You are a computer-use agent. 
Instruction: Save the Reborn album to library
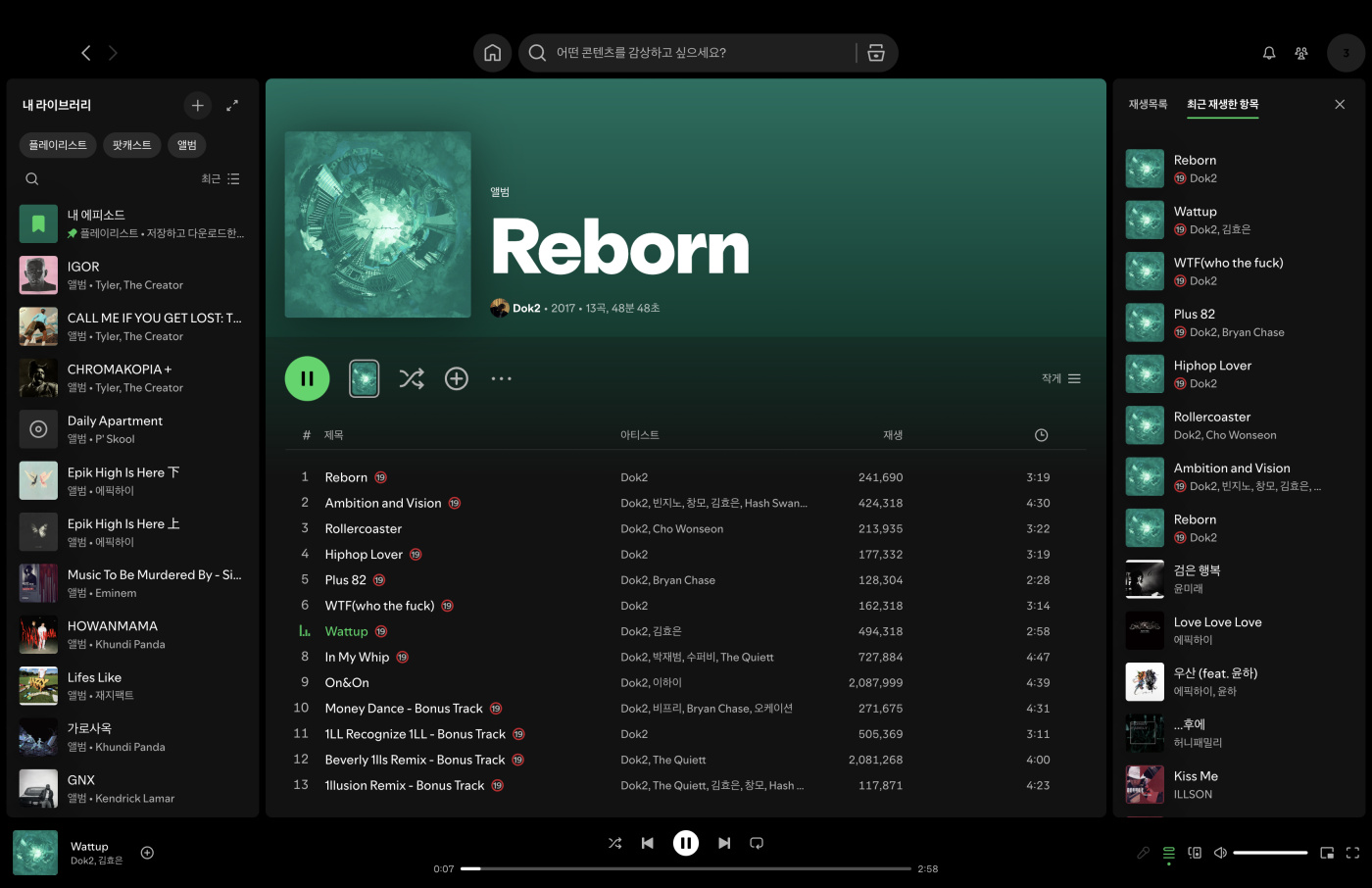click(457, 378)
